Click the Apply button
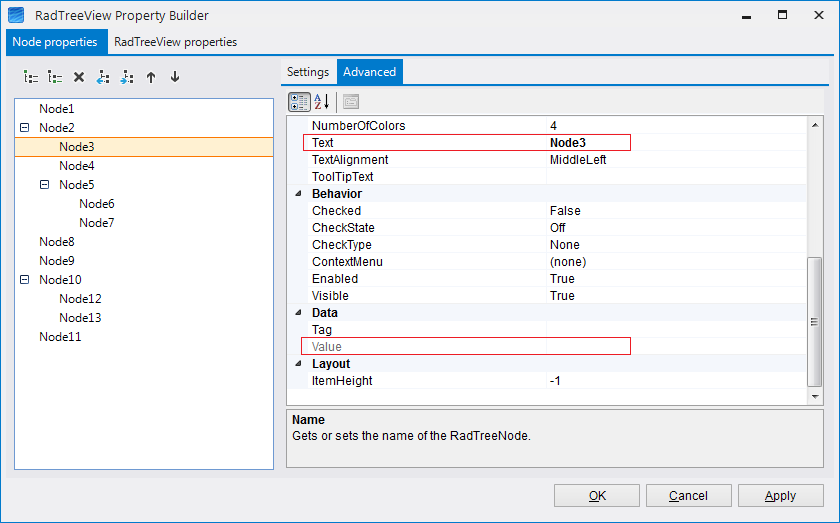Viewport: 840px width, 523px height. click(780, 496)
